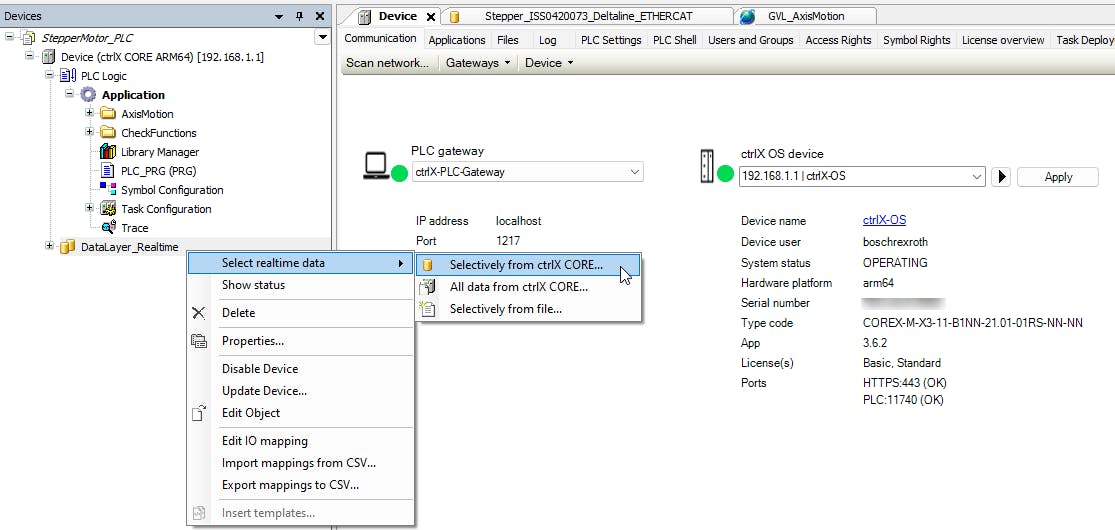Expand the CheckFunctions folder node

90,132
